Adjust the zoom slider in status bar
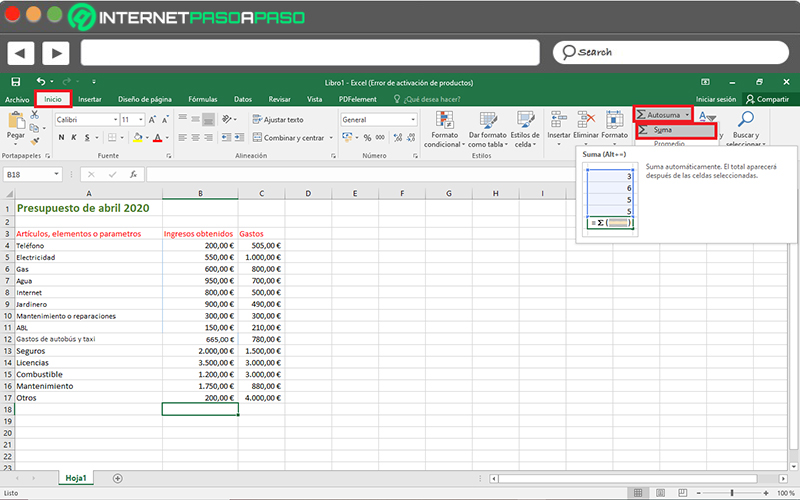 [x=732, y=493]
